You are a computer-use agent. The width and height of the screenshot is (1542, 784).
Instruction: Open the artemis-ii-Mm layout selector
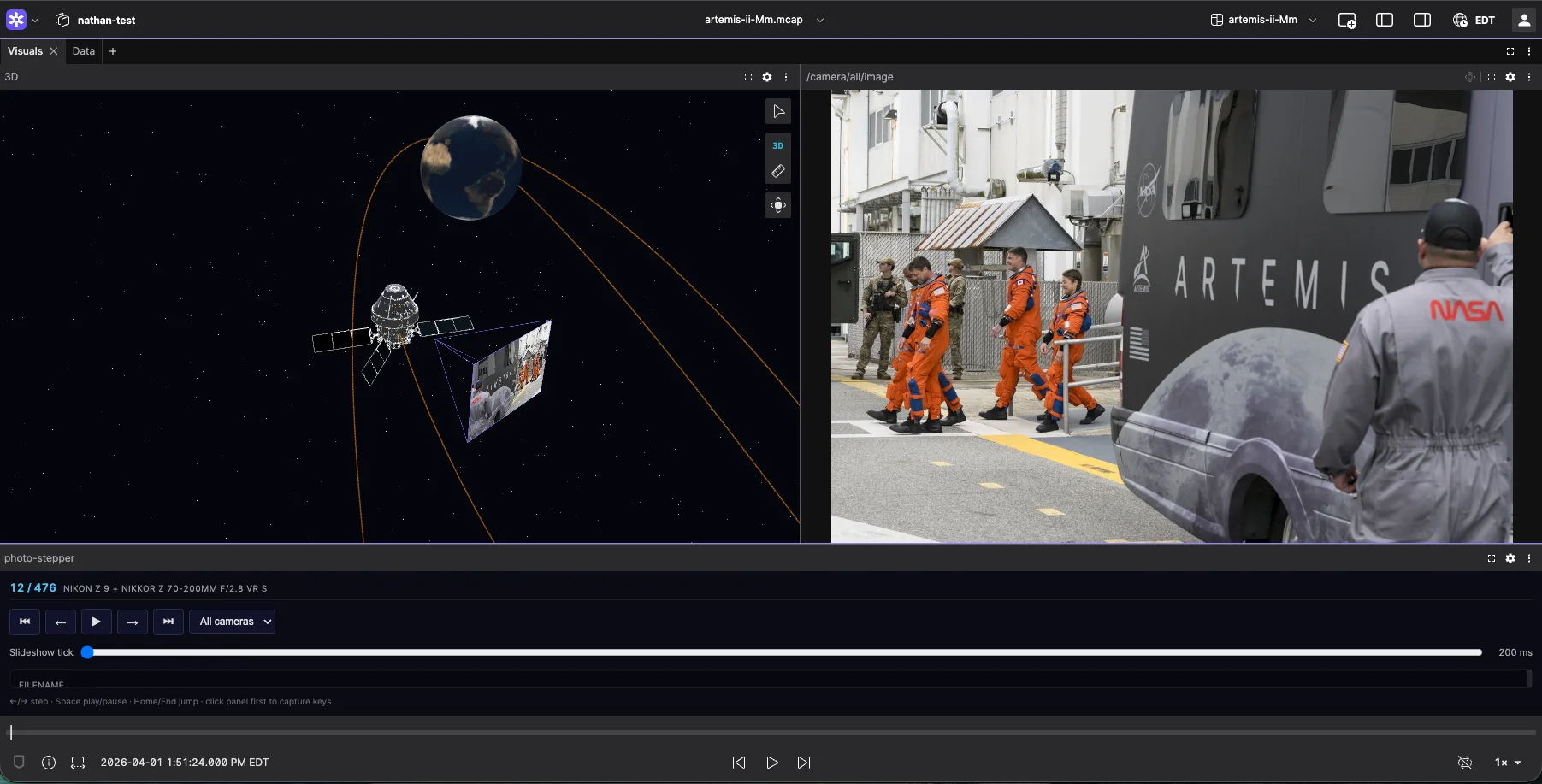(1263, 20)
